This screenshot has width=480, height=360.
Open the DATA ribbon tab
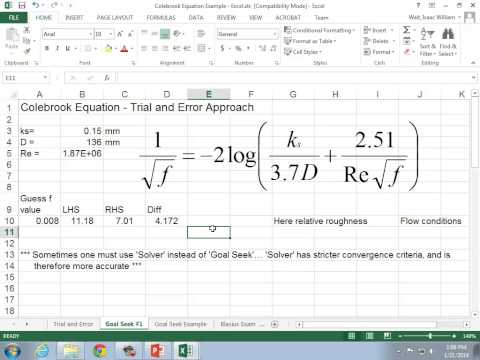(196, 18)
